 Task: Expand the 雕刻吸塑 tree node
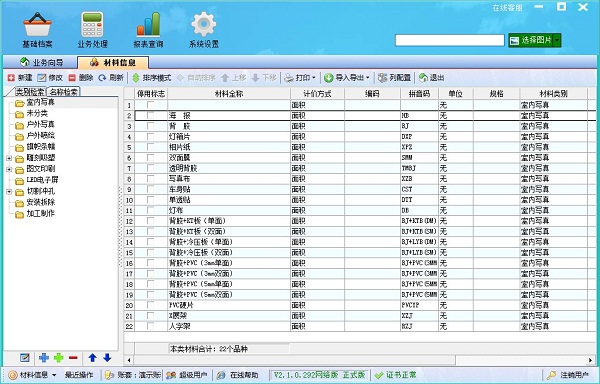pyautogui.click(x=9, y=158)
